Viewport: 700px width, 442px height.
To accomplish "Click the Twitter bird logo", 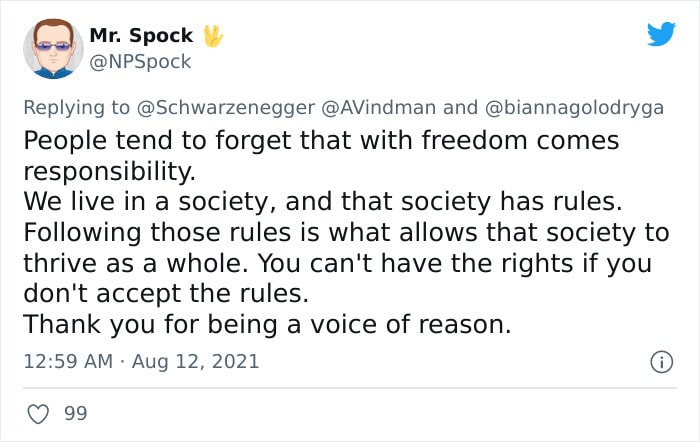I will coord(661,33).
